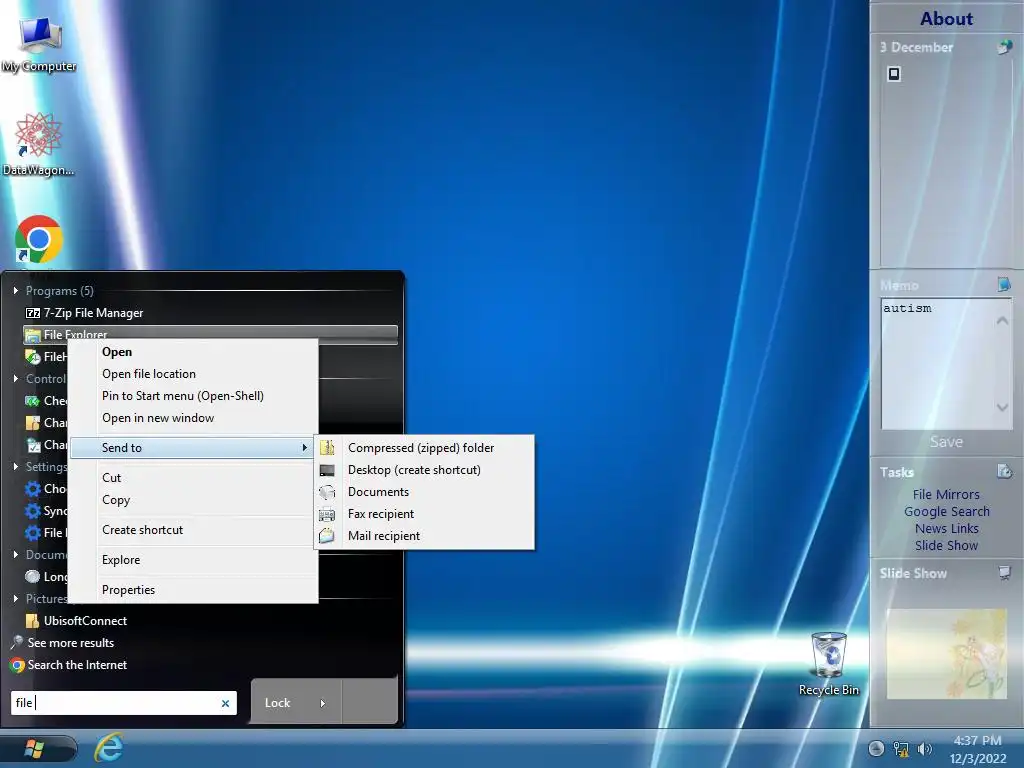Image resolution: width=1024 pixels, height=768 pixels.
Task: Click the Memo panel header icon
Action: 1004,284
